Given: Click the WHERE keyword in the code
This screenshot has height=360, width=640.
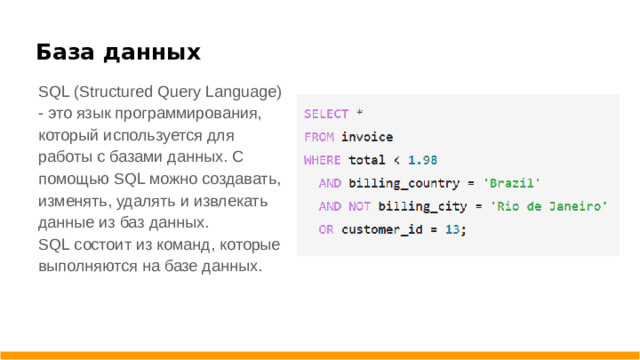Looking at the screenshot, I should (x=322, y=160).
